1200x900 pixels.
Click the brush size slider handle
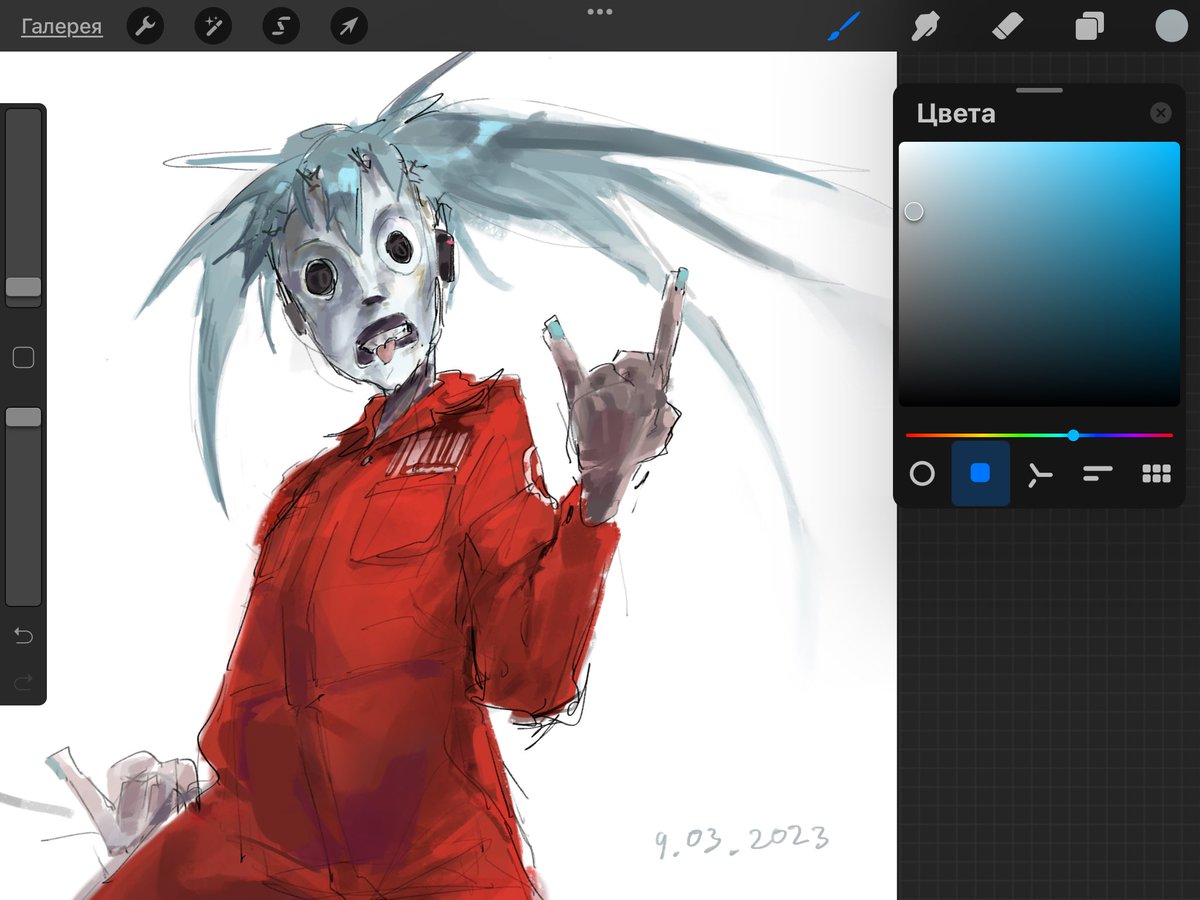pos(23,287)
